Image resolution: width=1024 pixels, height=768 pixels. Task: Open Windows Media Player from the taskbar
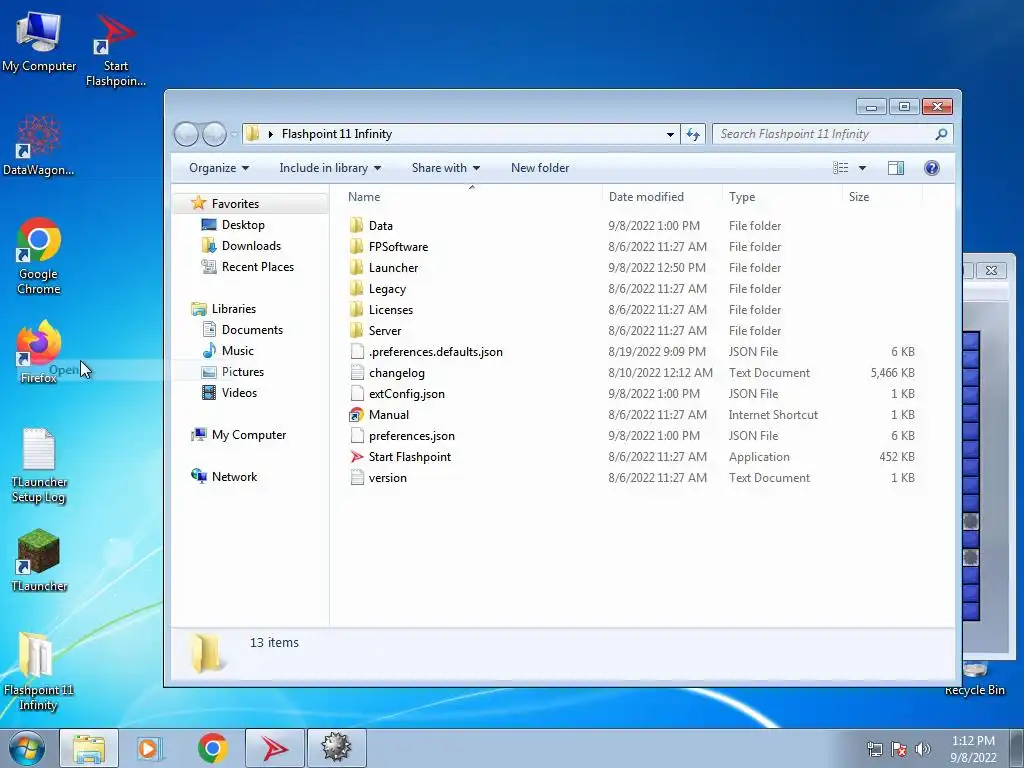click(x=150, y=748)
